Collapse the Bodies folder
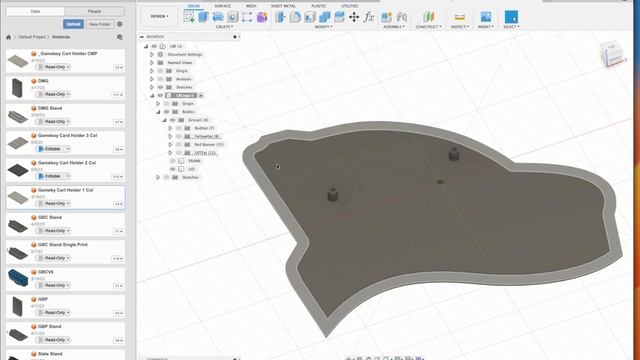Screen dimensions: 640x360 click(158, 112)
